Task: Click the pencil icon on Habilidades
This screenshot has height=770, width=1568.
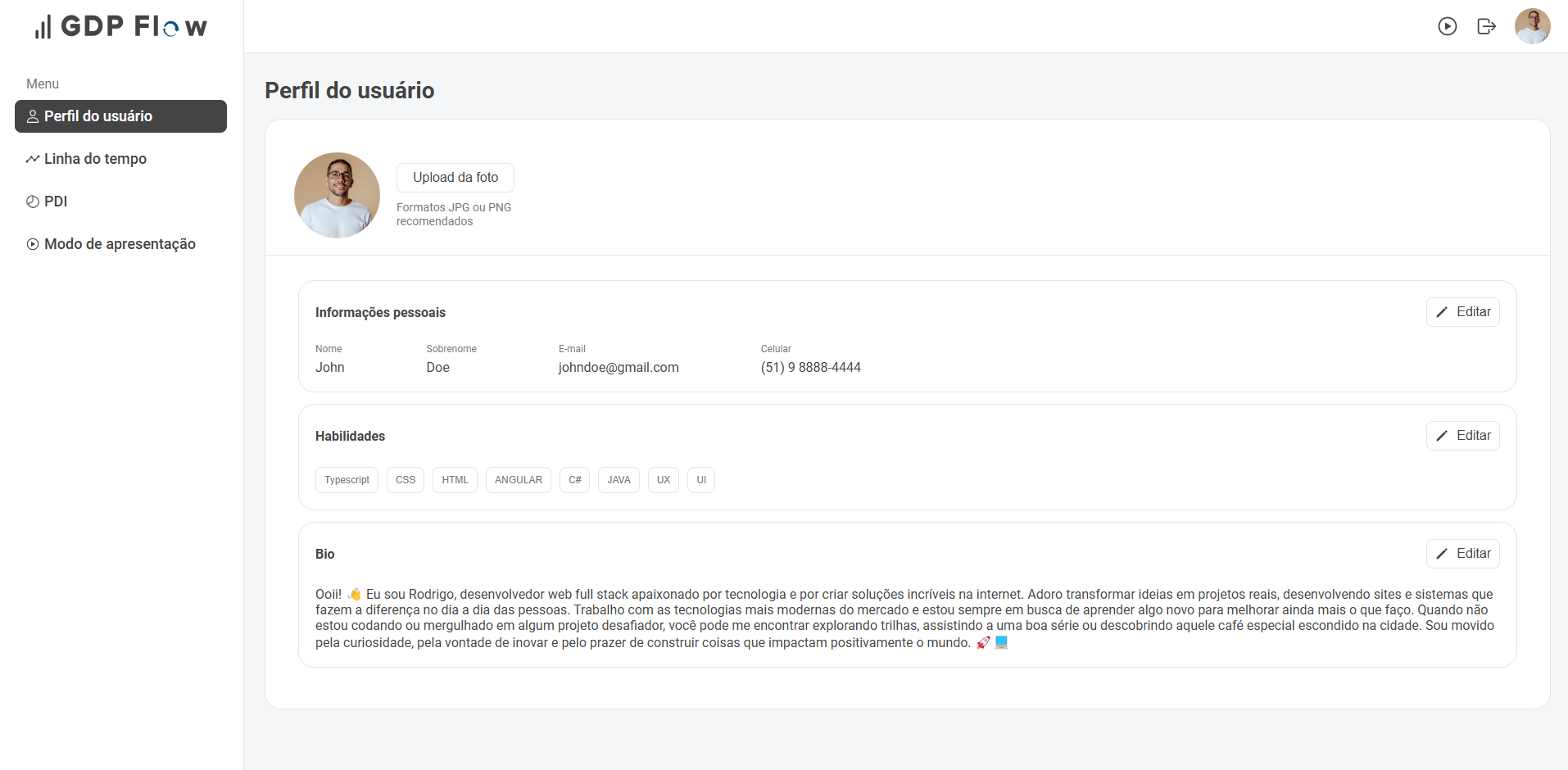Action: [x=1443, y=435]
